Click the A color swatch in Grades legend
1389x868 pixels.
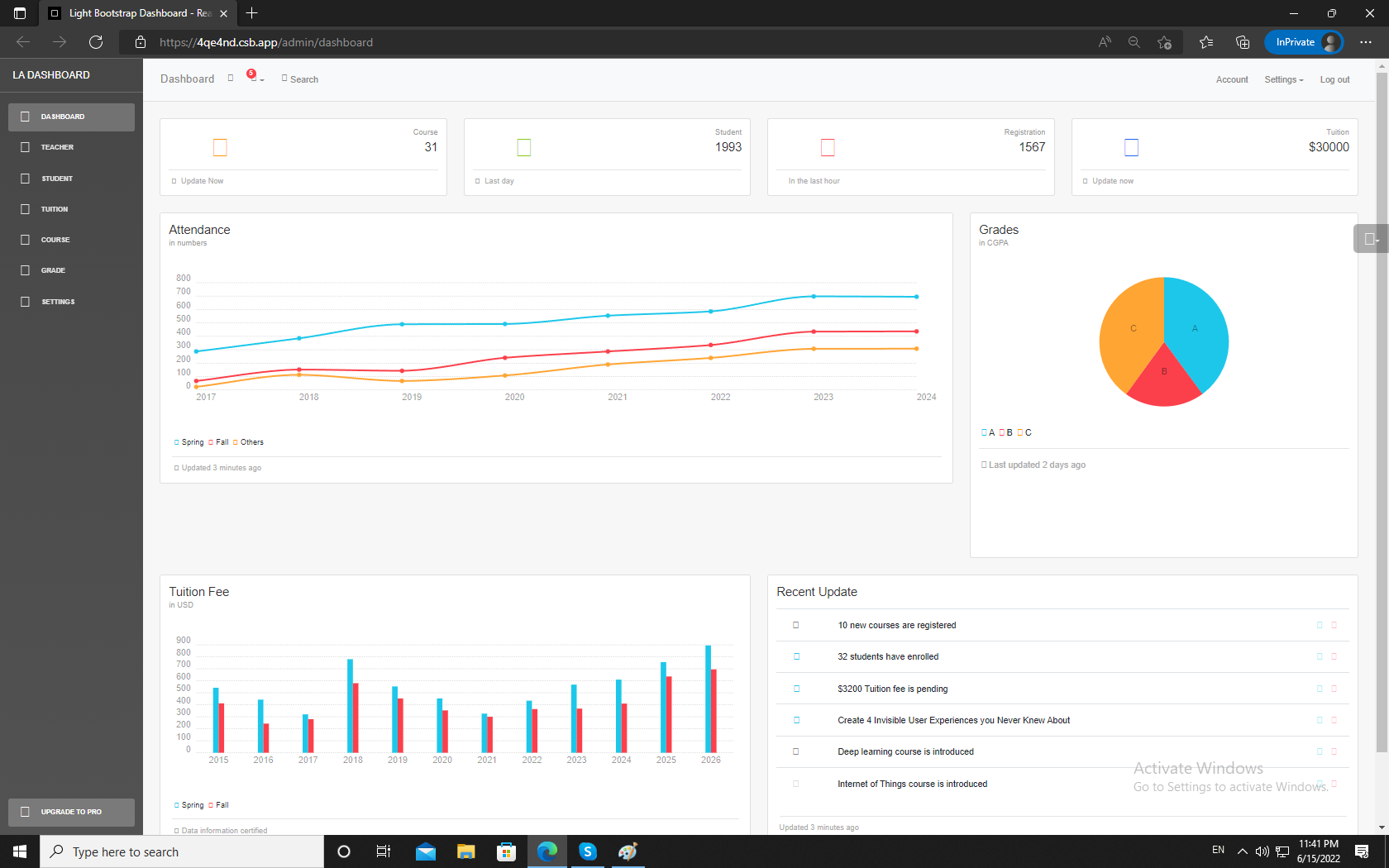click(984, 432)
